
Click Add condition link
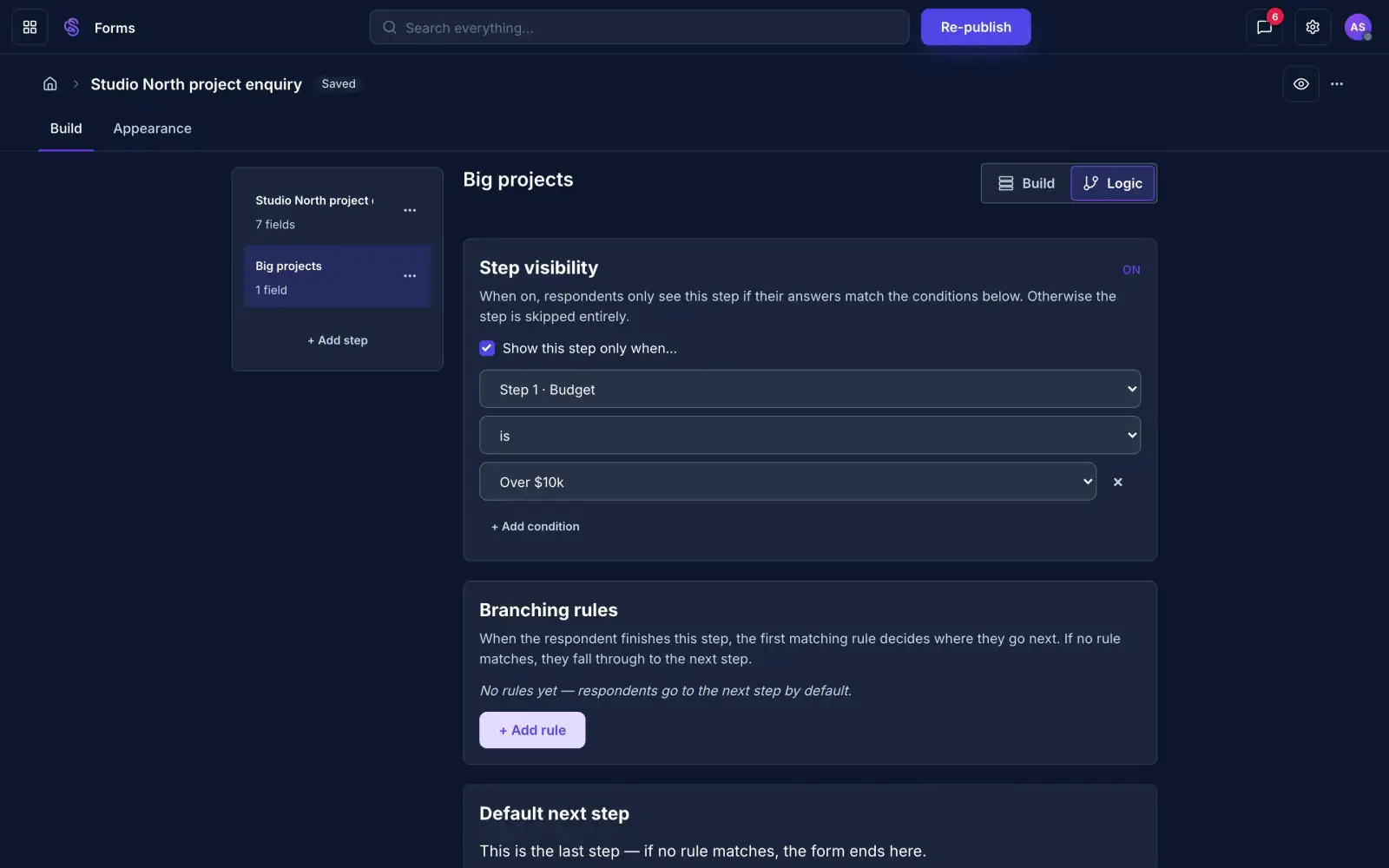[x=535, y=527]
